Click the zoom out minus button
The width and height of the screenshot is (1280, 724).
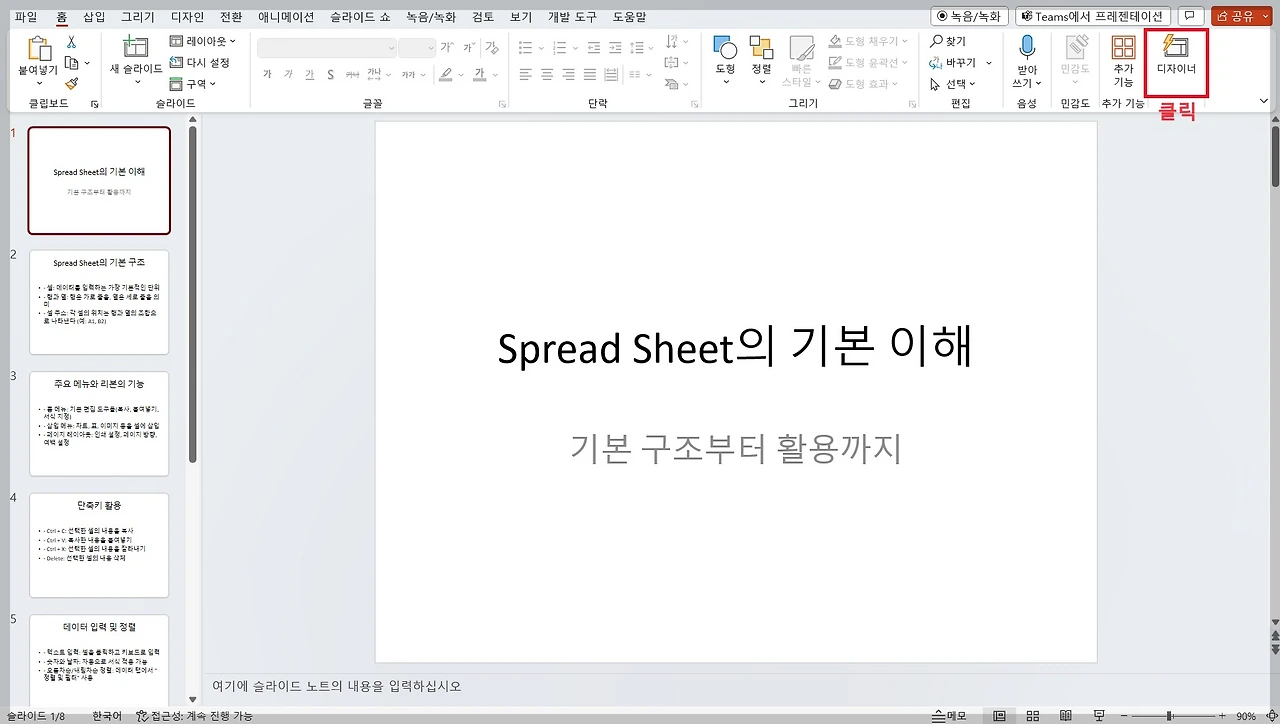click(x=1122, y=716)
